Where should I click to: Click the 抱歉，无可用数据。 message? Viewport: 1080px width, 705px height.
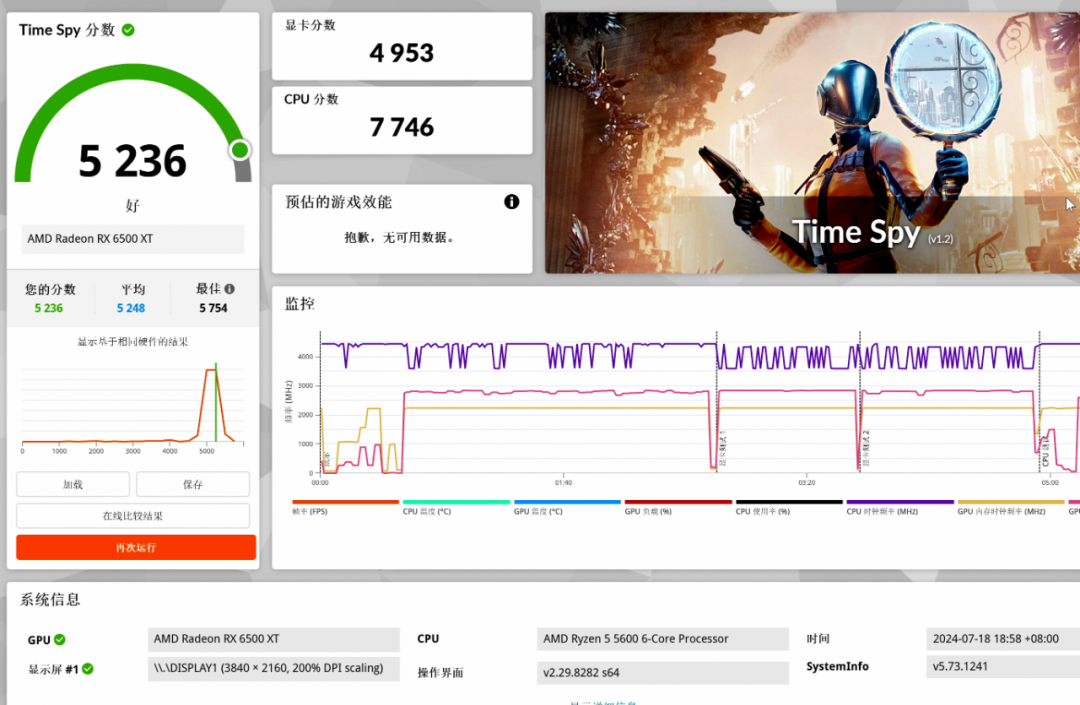coord(399,238)
